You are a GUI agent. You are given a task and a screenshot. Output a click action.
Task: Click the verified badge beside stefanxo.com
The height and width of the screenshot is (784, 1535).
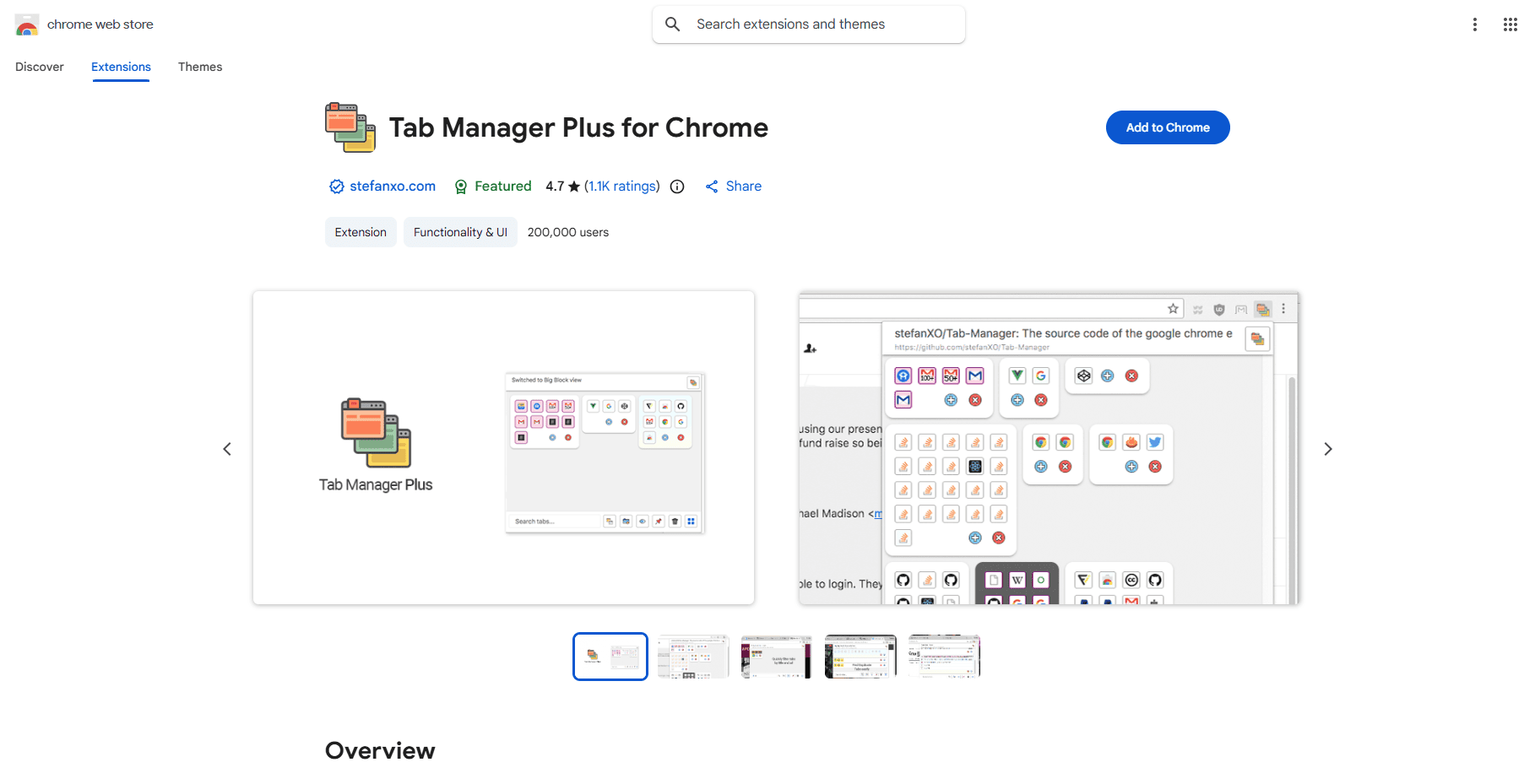336,187
